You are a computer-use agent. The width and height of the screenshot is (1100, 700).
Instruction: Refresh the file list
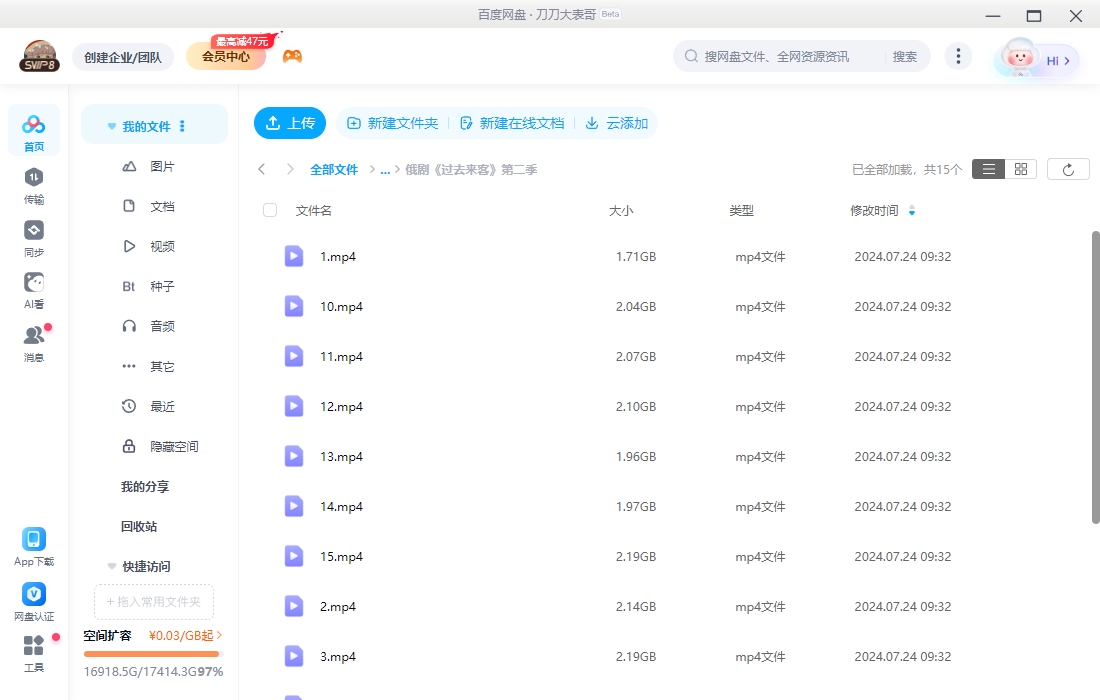(1068, 168)
